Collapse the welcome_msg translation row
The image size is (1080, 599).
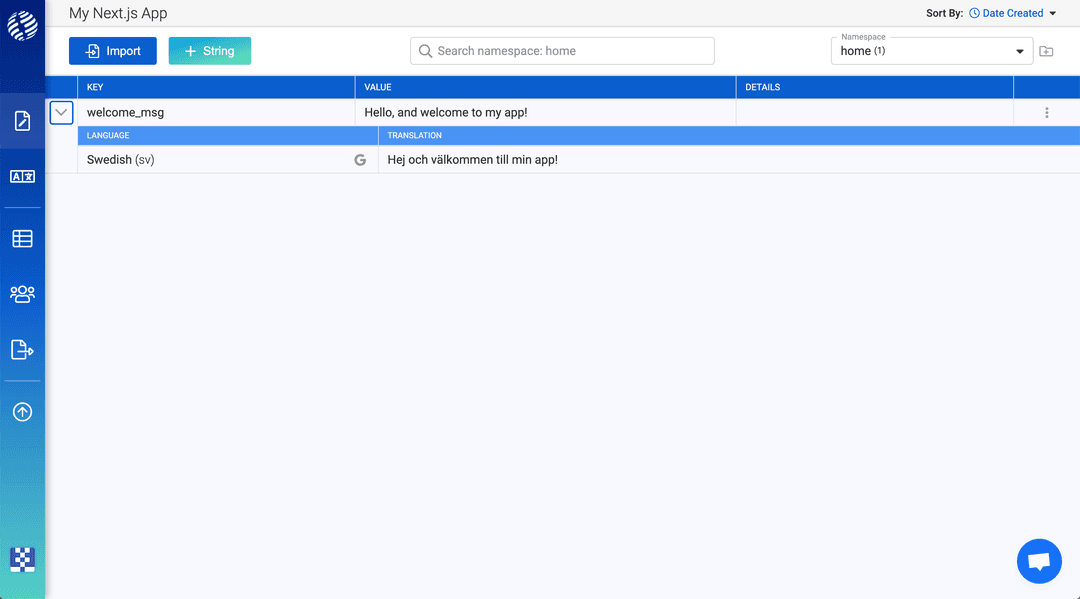tap(61, 112)
